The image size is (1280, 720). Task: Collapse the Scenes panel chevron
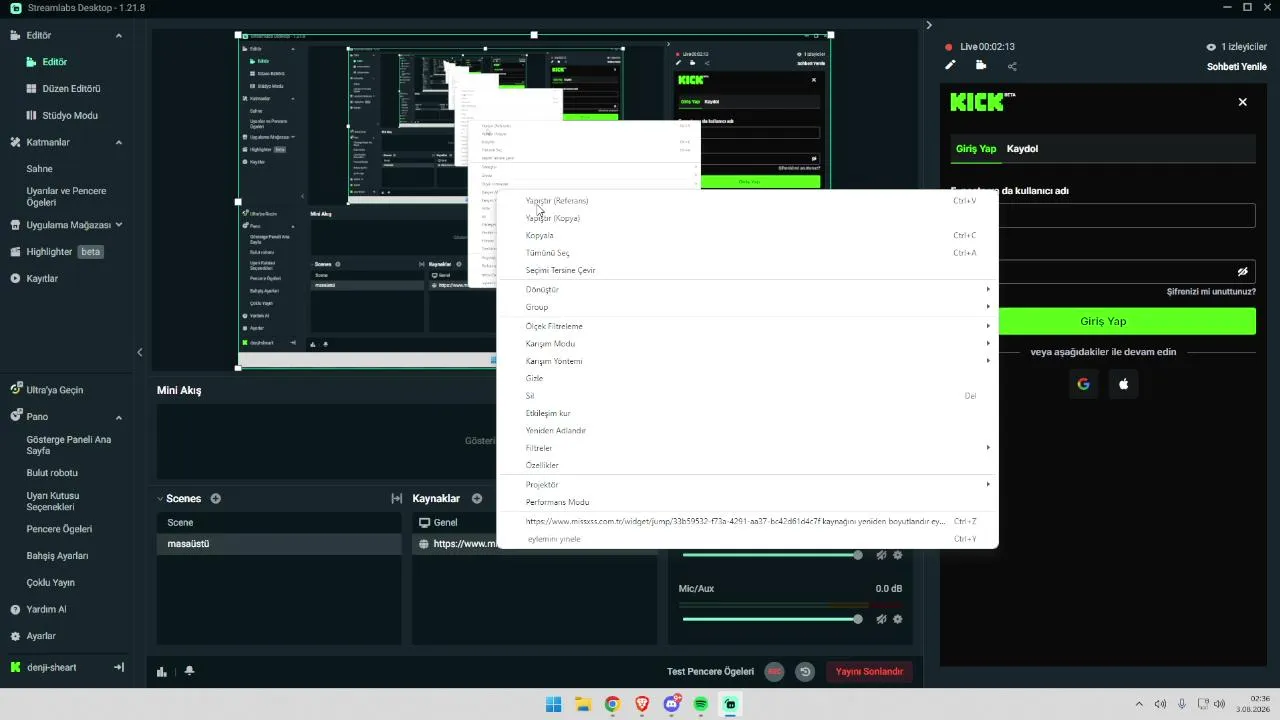160,498
